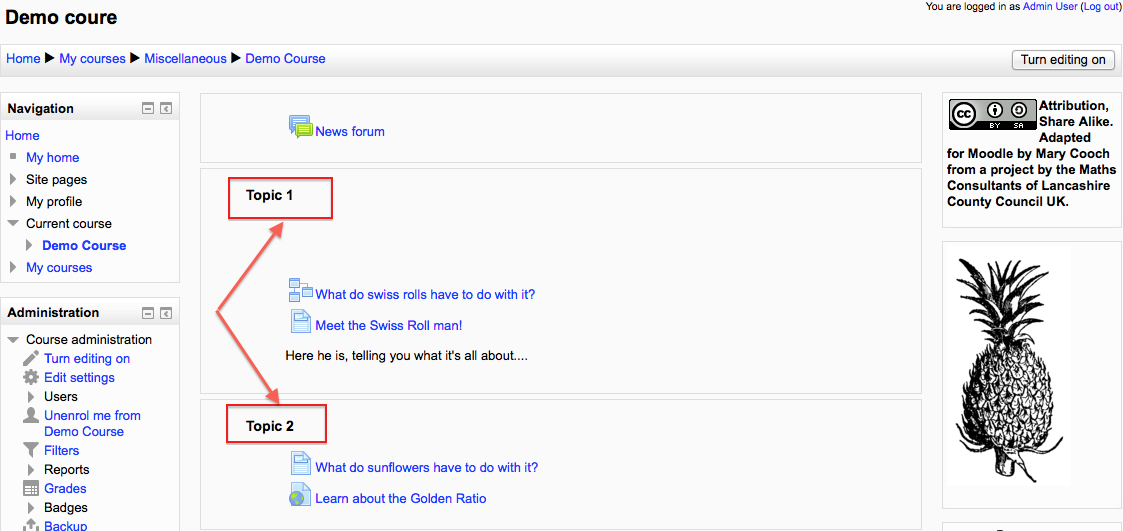Open the News forum icon
1123x531 pixels.
point(301,127)
